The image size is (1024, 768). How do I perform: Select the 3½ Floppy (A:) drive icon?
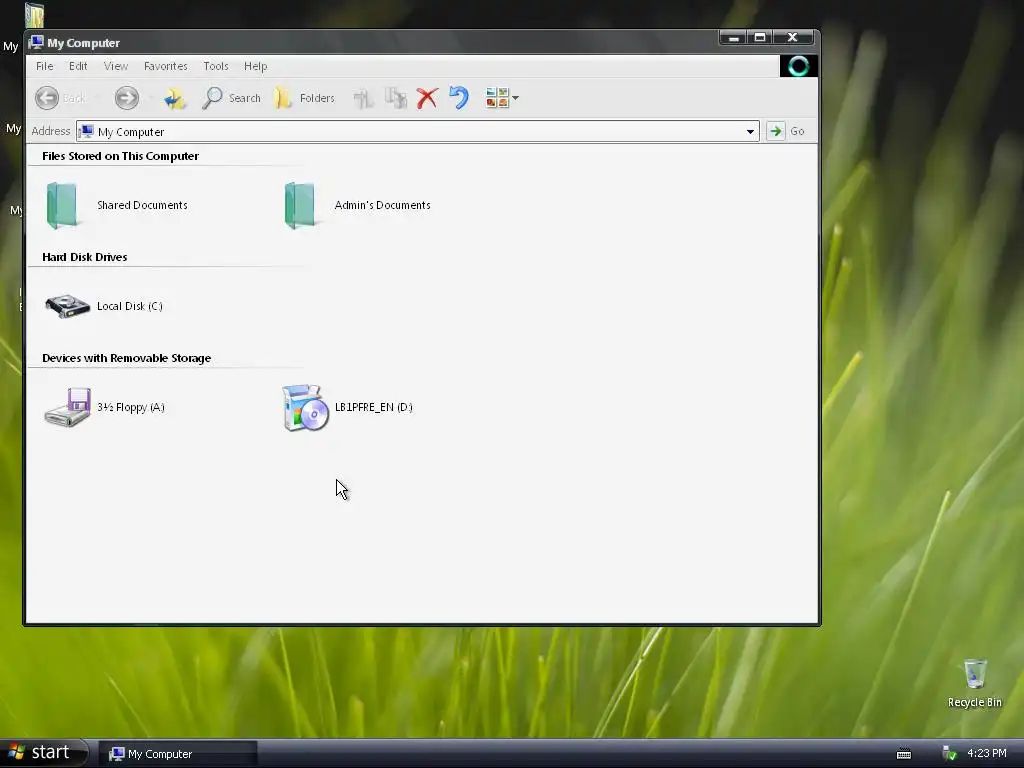pos(67,407)
